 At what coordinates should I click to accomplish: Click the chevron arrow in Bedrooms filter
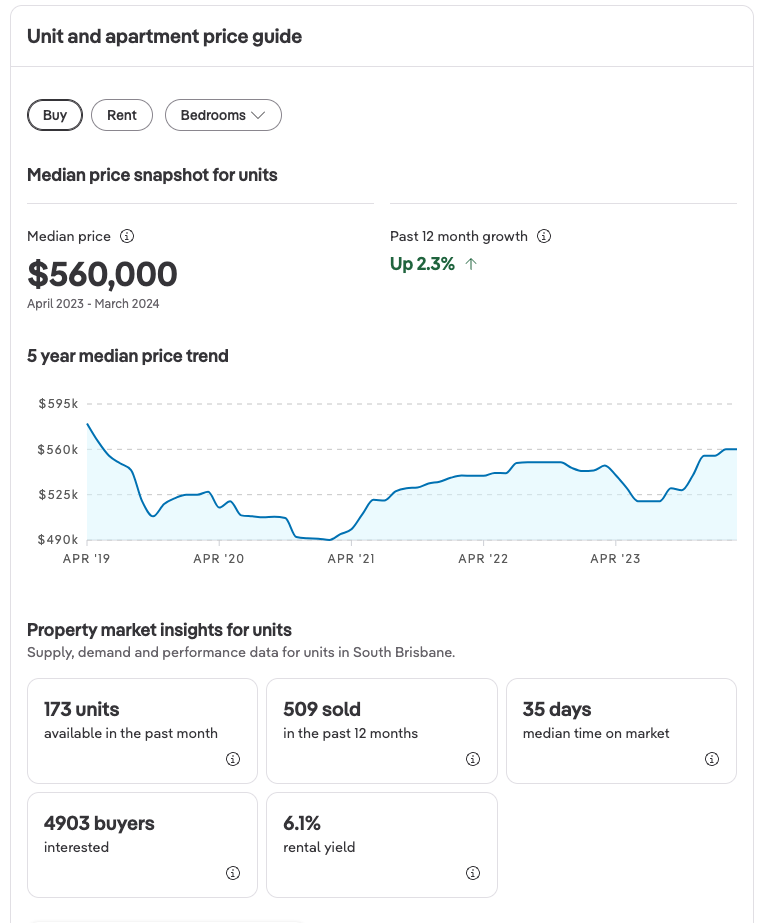point(258,116)
